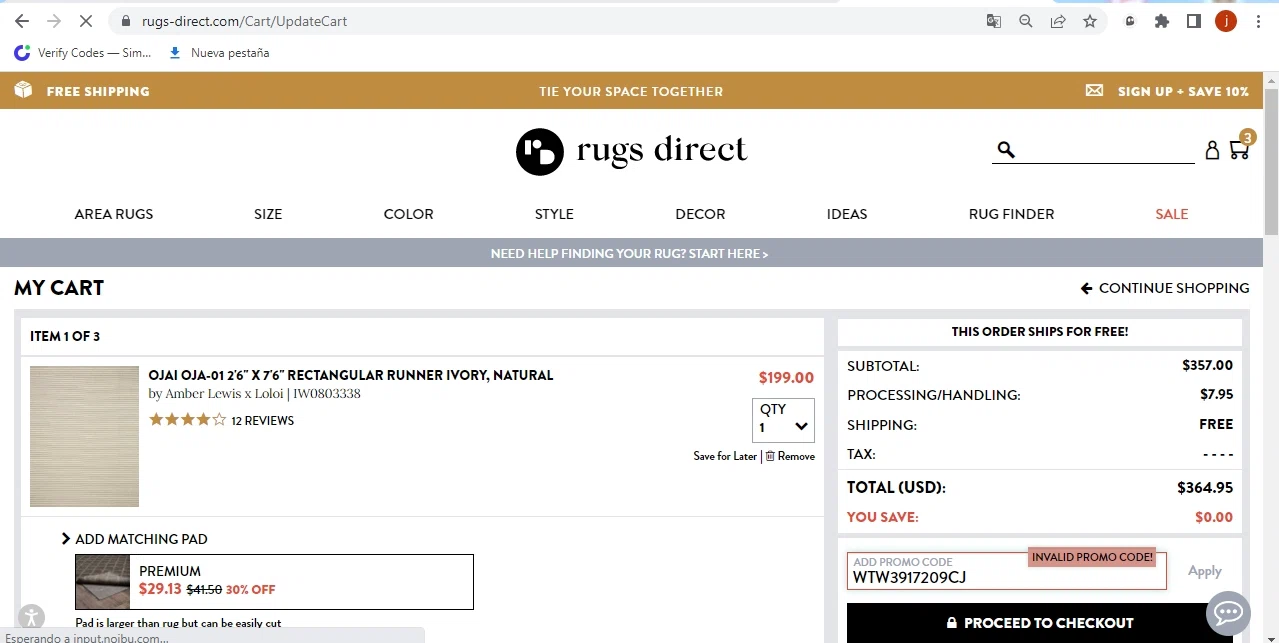Open the Google Translate icon in address bar
The image size is (1279, 643).
[x=993, y=21]
